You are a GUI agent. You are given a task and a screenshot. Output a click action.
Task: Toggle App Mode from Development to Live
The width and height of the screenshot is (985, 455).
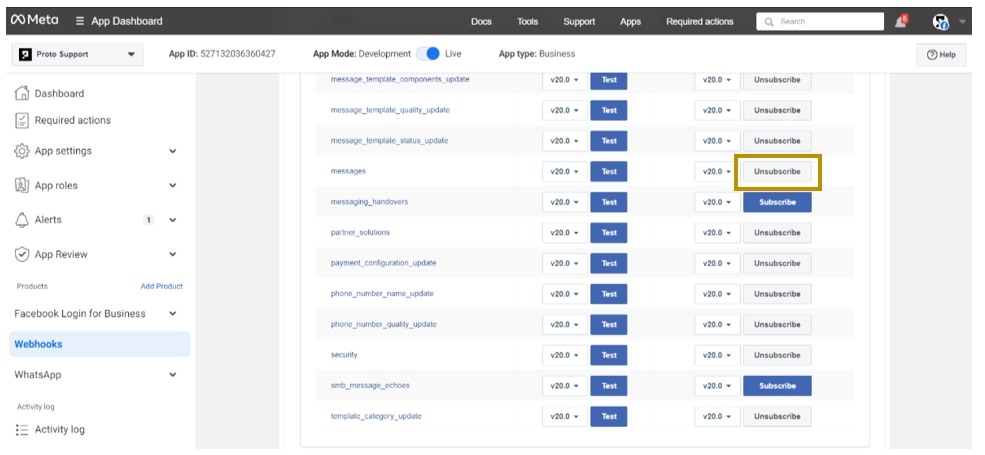coord(427,54)
